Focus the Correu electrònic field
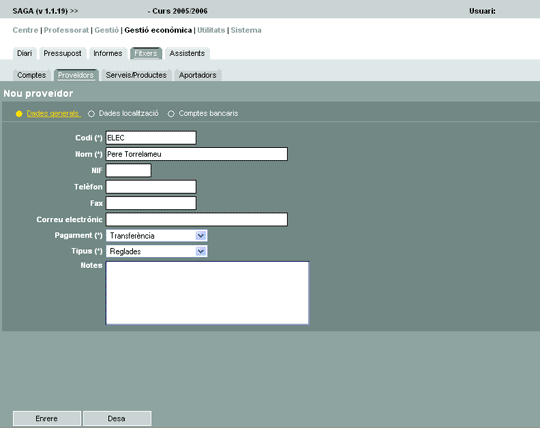 click(x=197, y=219)
